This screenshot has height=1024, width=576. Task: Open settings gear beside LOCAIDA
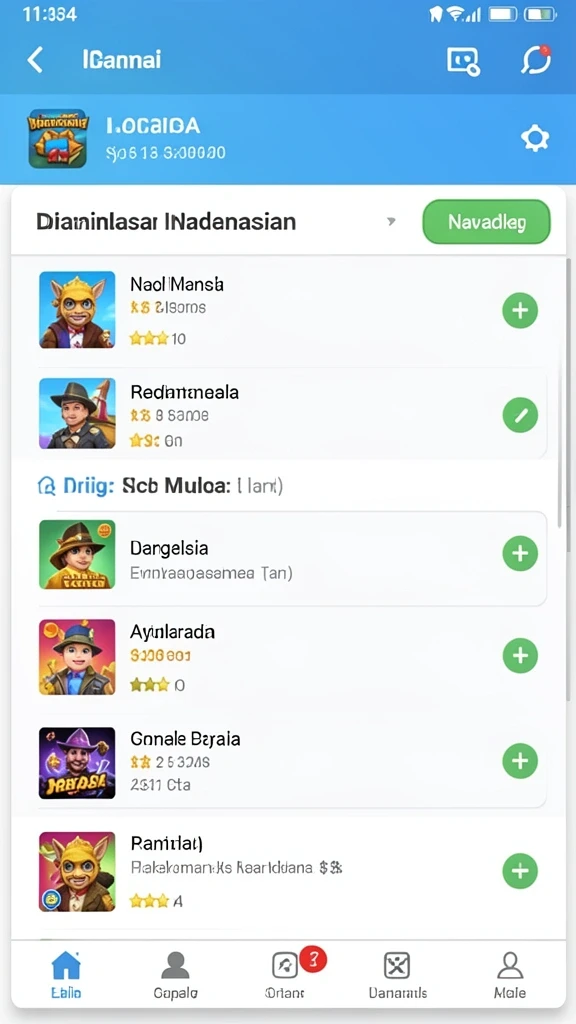(535, 138)
